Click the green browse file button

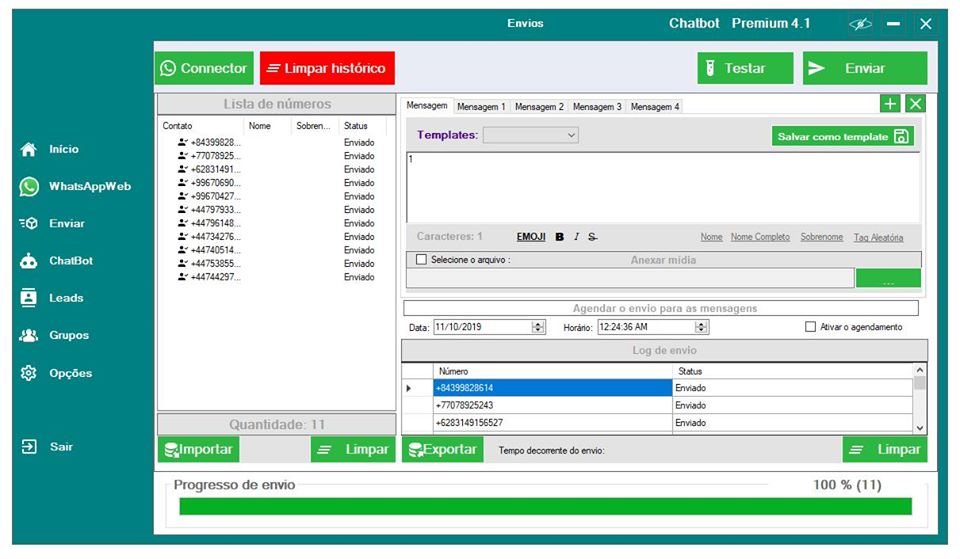tap(888, 278)
